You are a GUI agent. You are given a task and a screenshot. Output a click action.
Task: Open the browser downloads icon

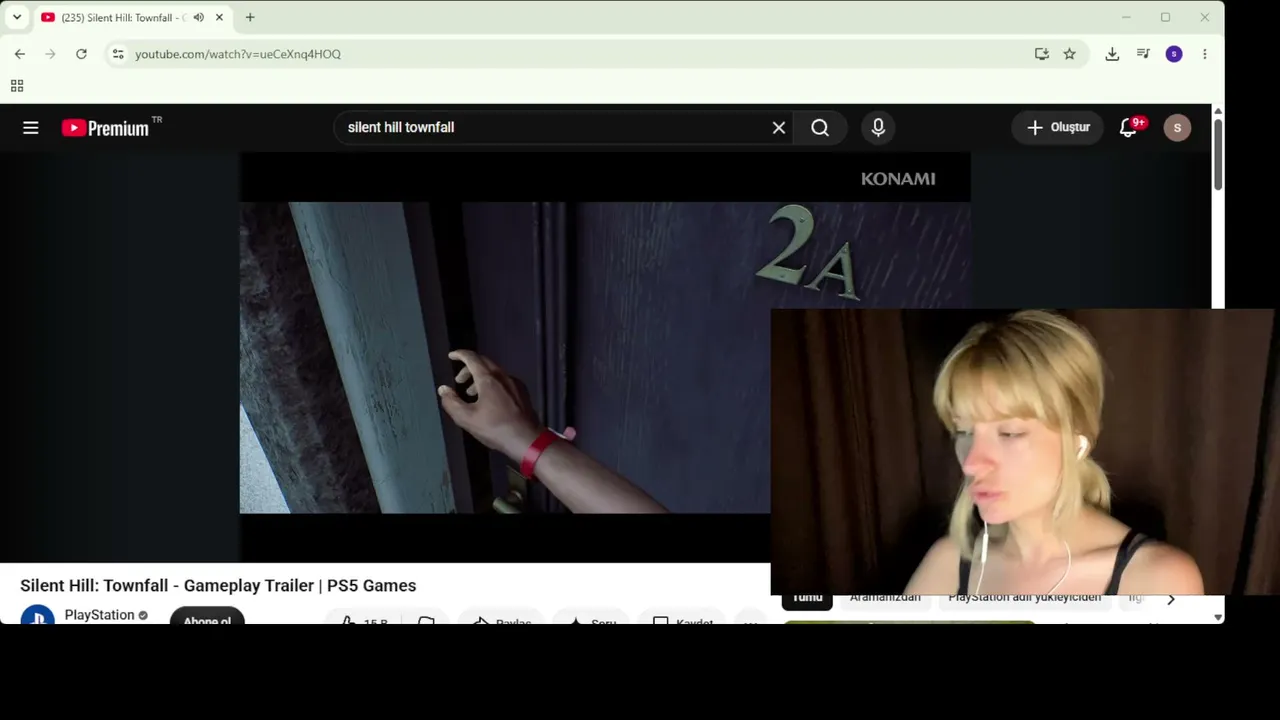coord(1112,54)
